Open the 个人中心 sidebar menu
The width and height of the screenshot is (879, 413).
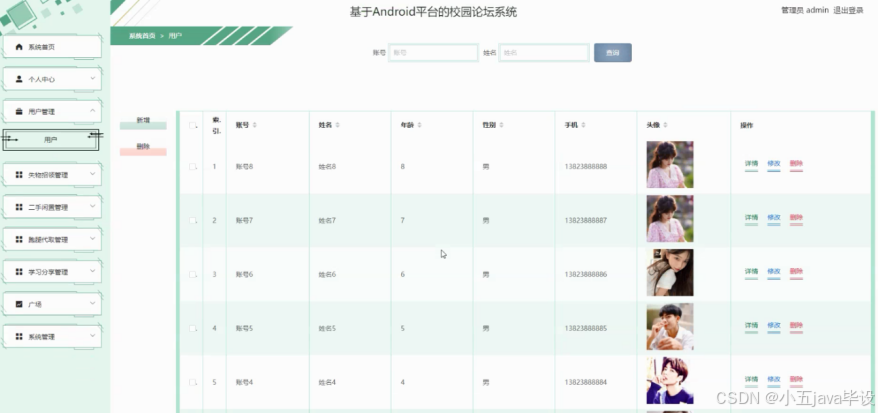coord(52,79)
